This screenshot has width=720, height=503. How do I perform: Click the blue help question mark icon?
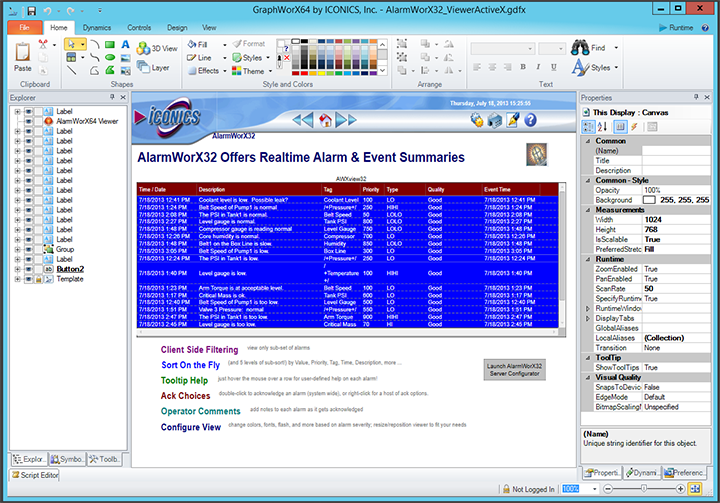(530, 120)
